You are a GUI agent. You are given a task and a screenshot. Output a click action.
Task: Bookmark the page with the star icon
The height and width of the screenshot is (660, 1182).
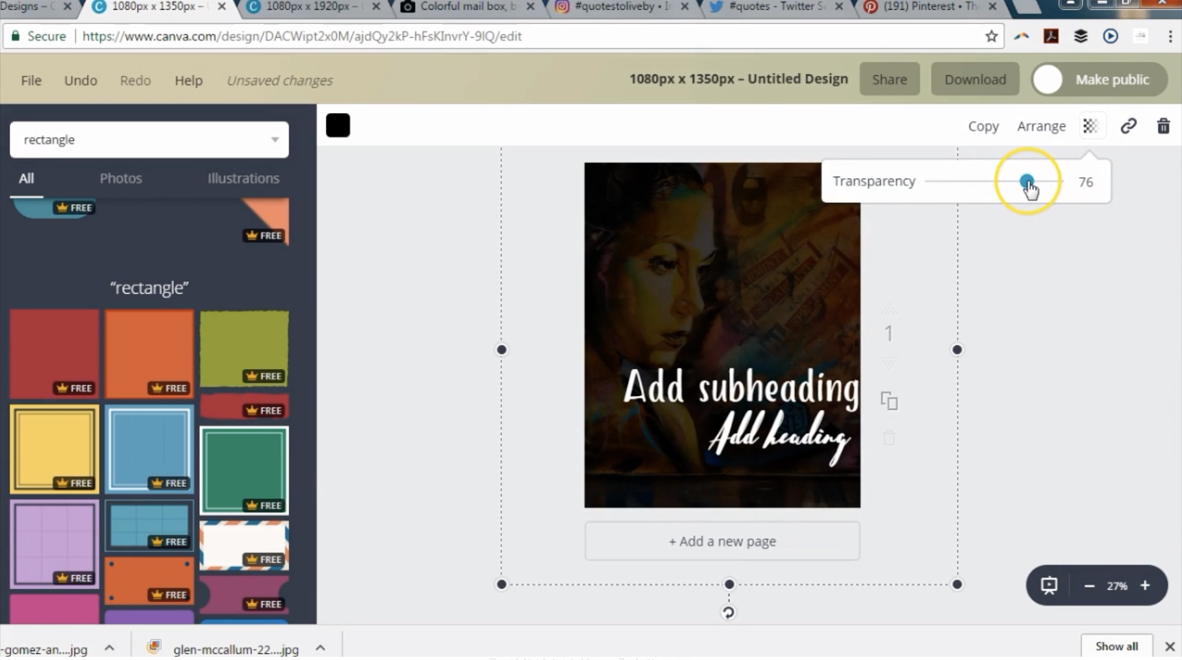(x=990, y=36)
